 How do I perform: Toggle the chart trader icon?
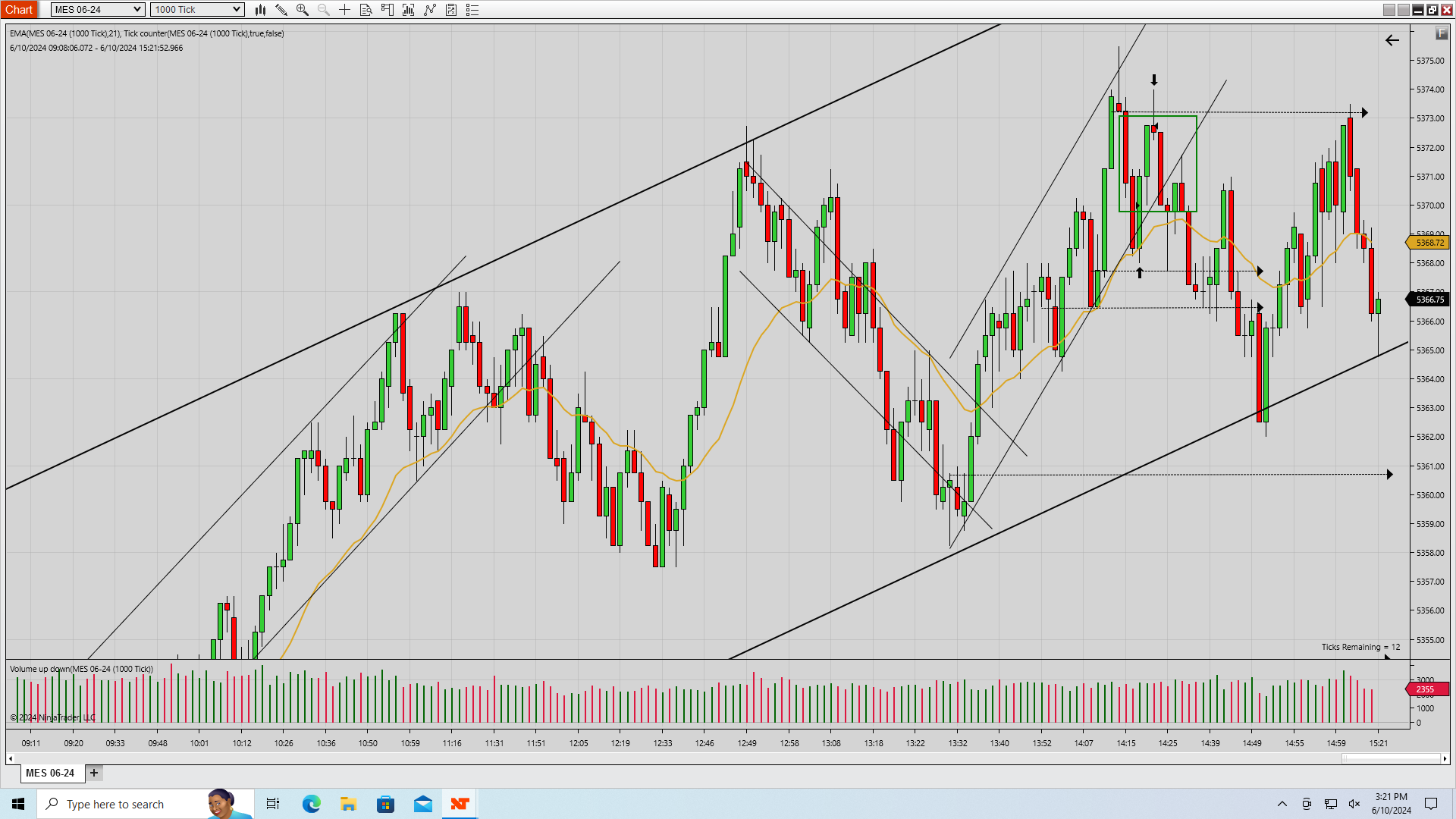pos(387,10)
